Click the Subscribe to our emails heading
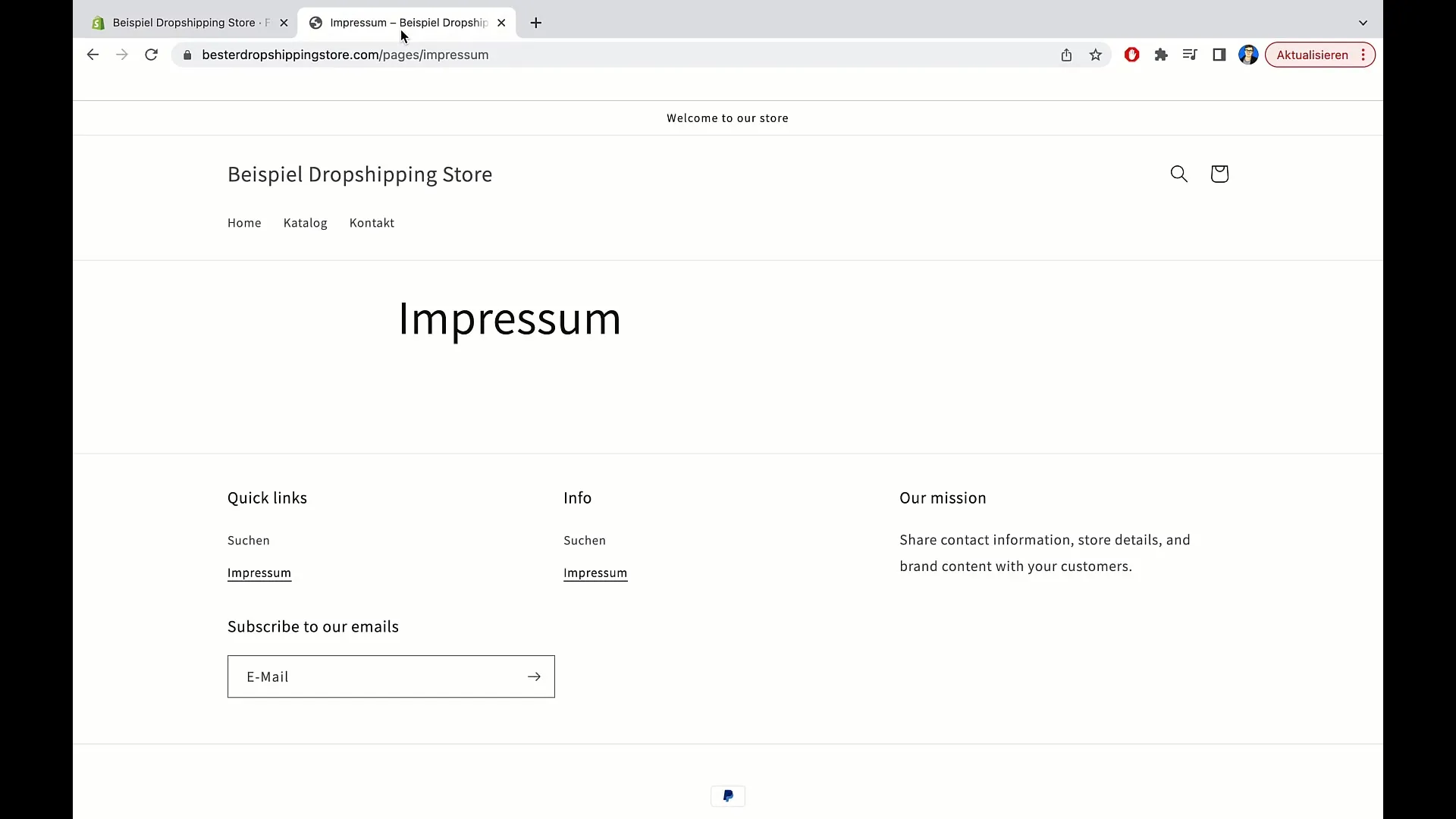The width and height of the screenshot is (1456, 819). (313, 627)
